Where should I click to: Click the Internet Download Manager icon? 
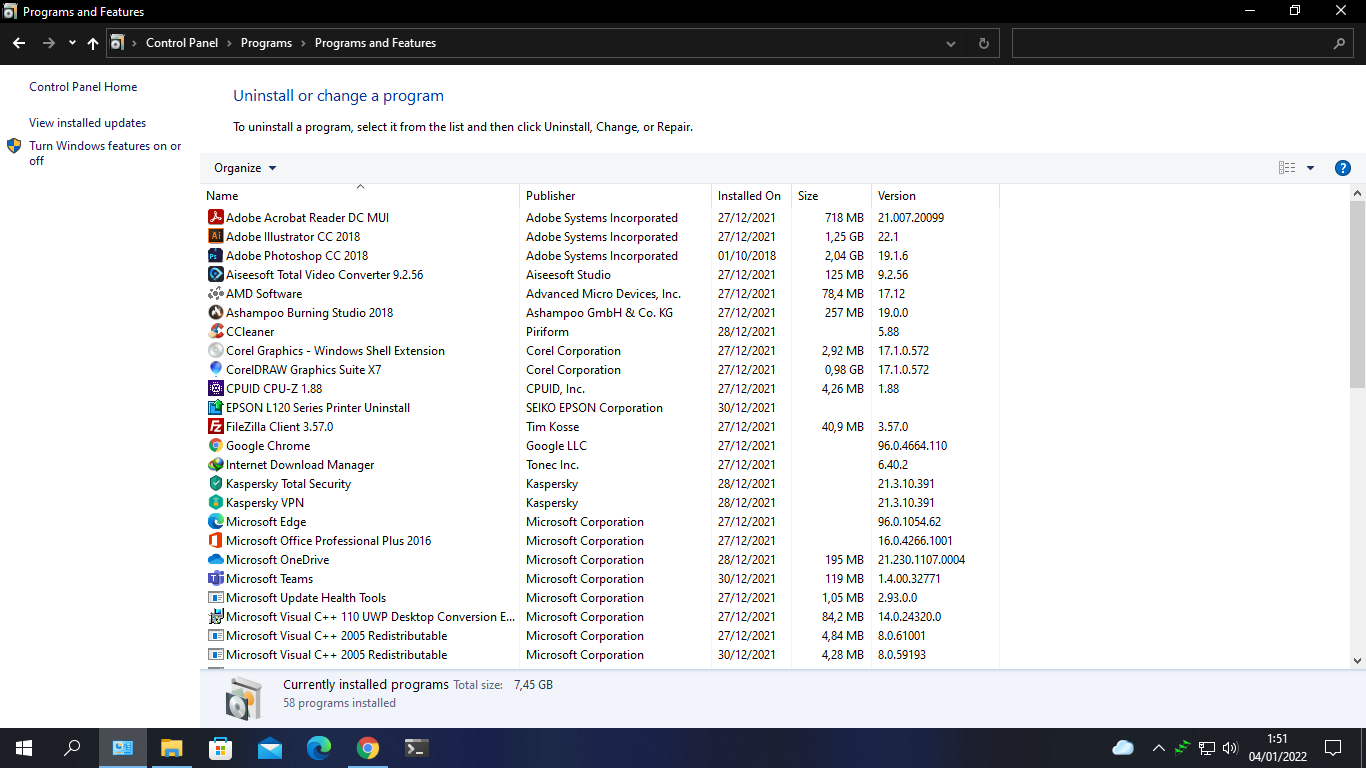coord(215,465)
